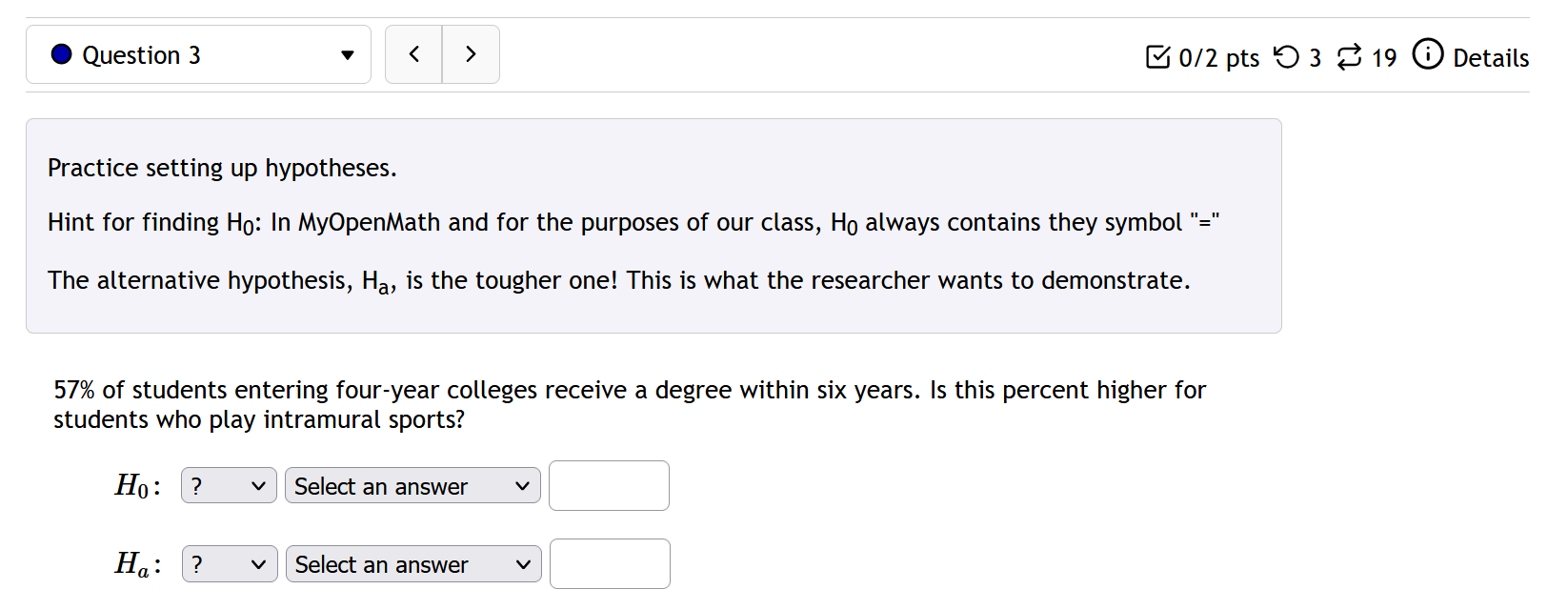Click the chevron on the Question 3 selector
Image resolution: width=1568 pixels, height=610 pixels.
[348, 55]
